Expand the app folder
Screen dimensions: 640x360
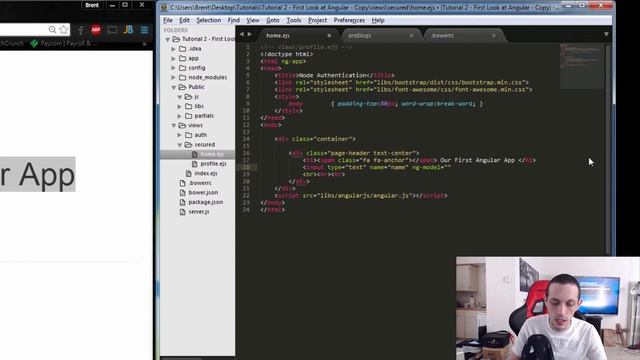click(173, 58)
